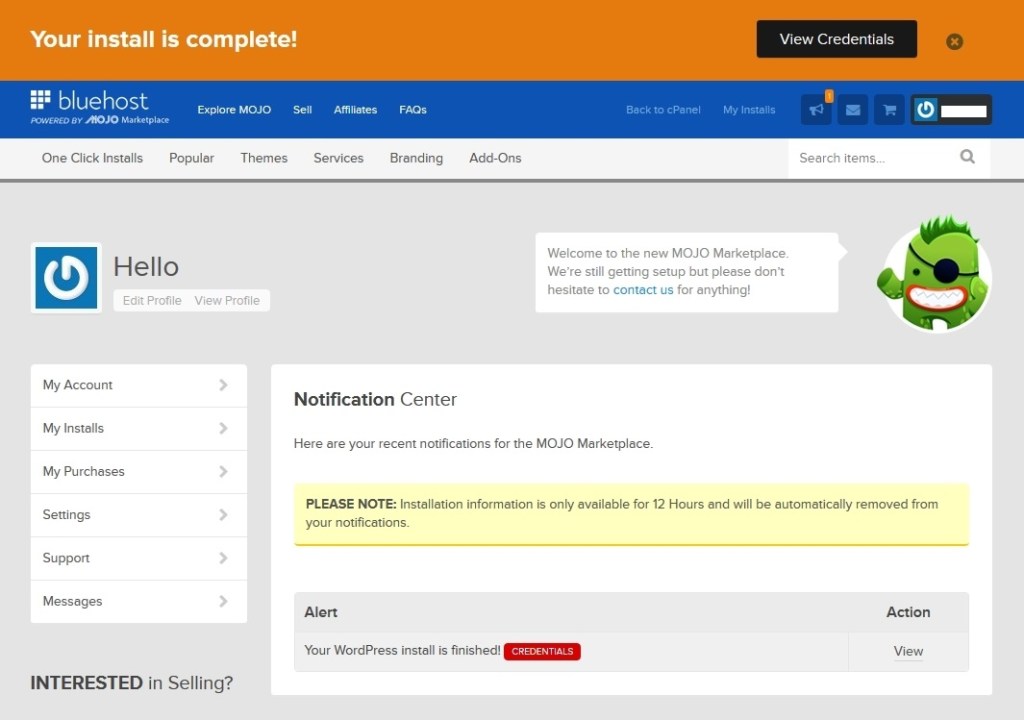Click View in Action column
The height and width of the screenshot is (720, 1024).
(x=908, y=651)
